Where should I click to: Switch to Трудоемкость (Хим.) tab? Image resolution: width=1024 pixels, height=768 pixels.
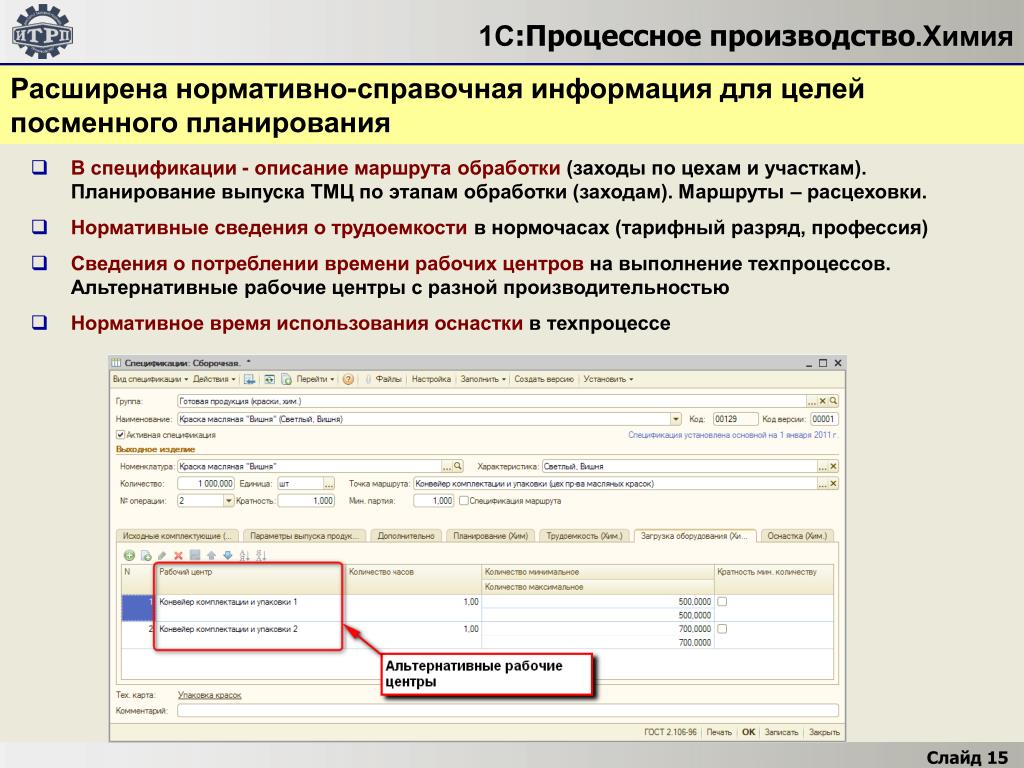[x=584, y=536]
